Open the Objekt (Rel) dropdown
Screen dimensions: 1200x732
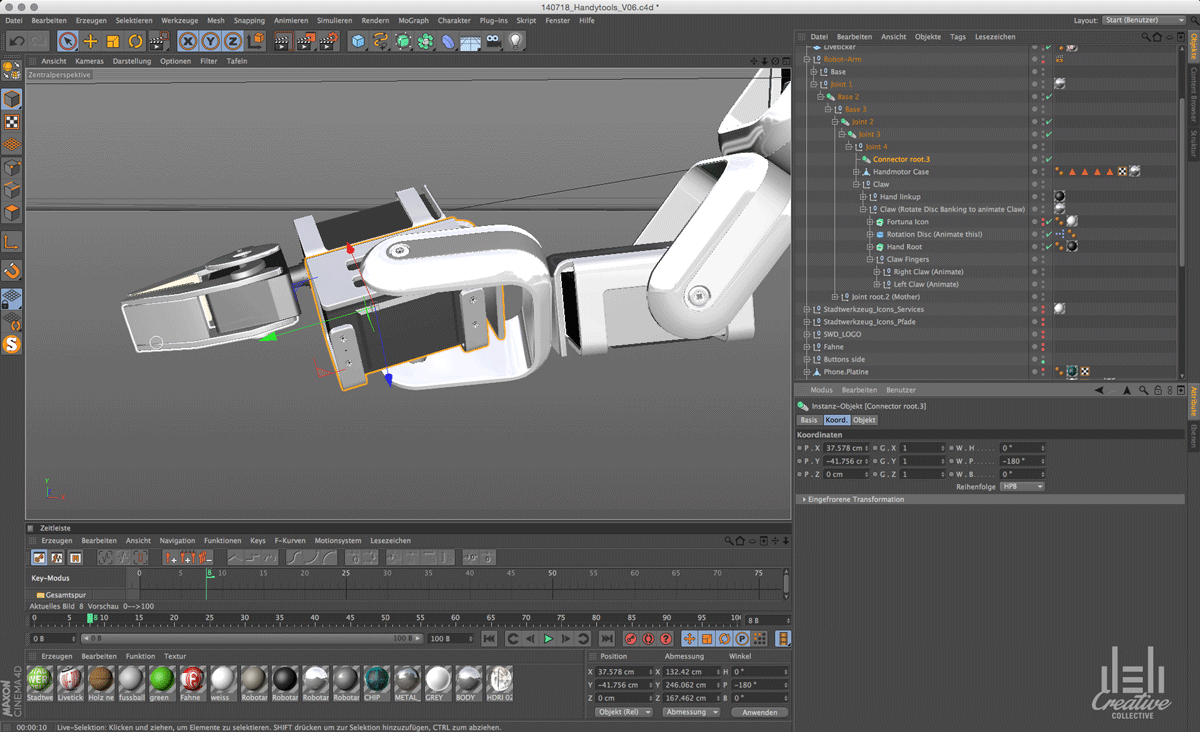pyautogui.click(x=623, y=712)
